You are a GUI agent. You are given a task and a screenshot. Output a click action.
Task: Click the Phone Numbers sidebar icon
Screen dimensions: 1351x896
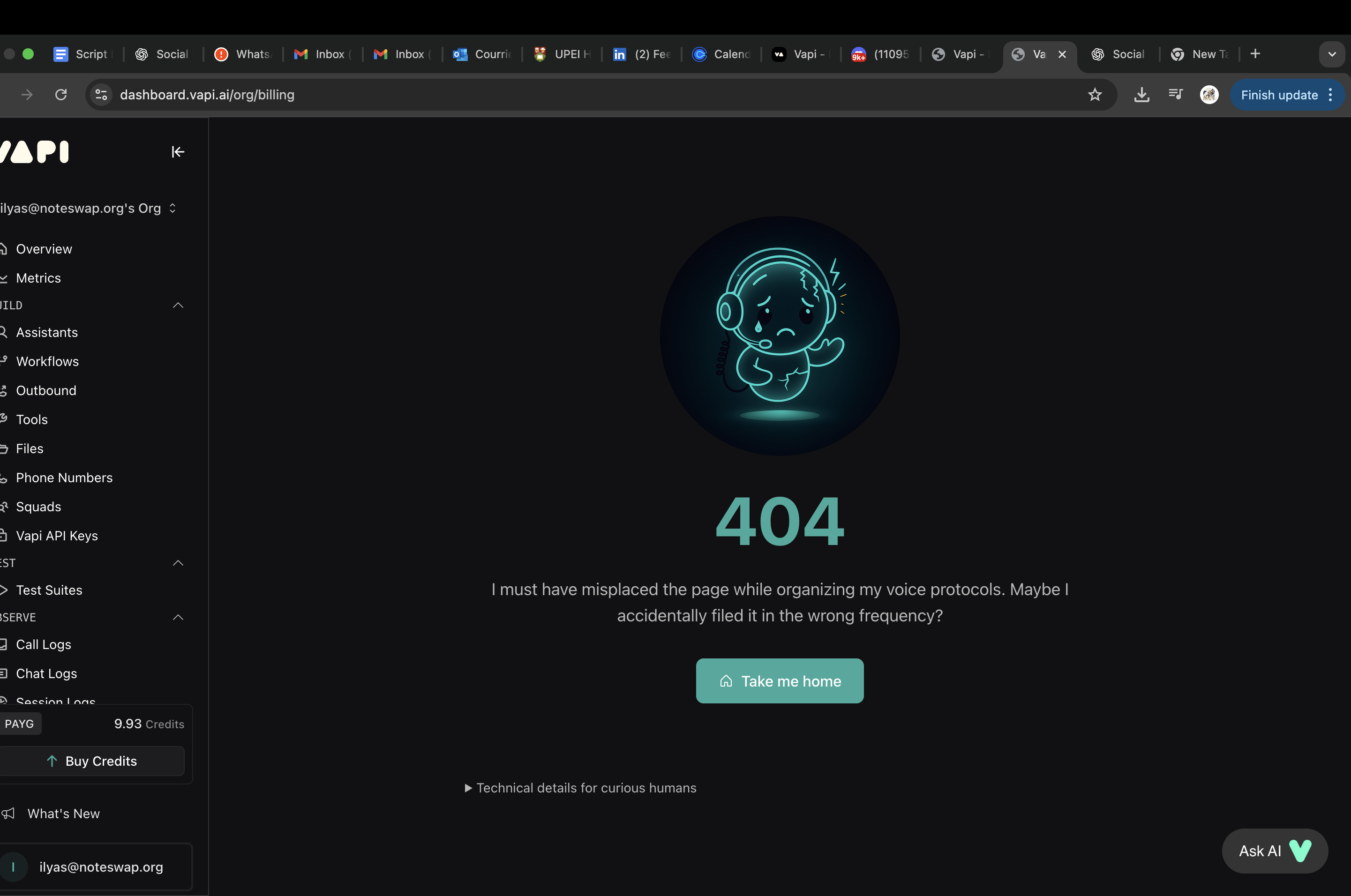click(5, 477)
